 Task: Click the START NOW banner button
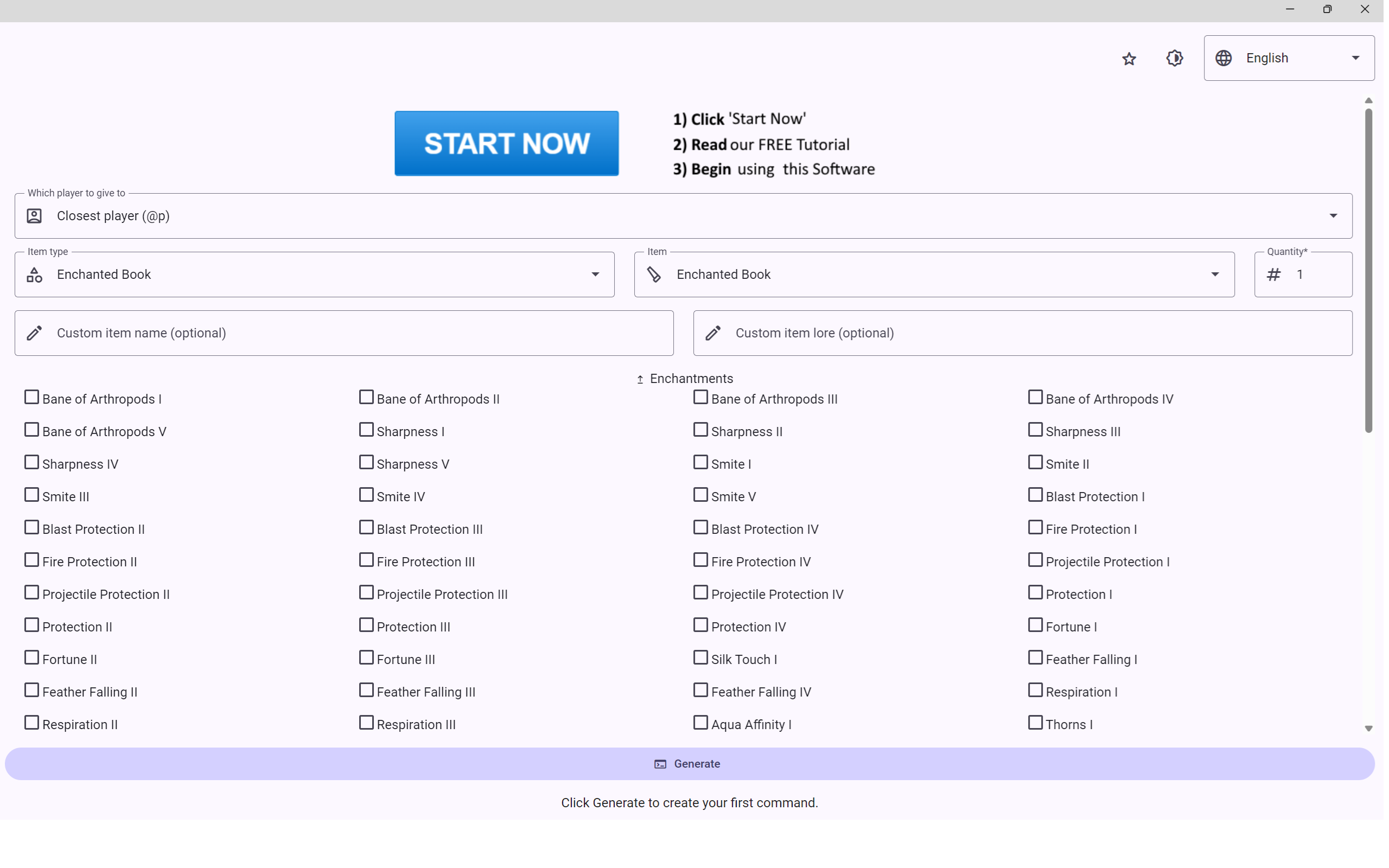pyautogui.click(x=506, y=144)
